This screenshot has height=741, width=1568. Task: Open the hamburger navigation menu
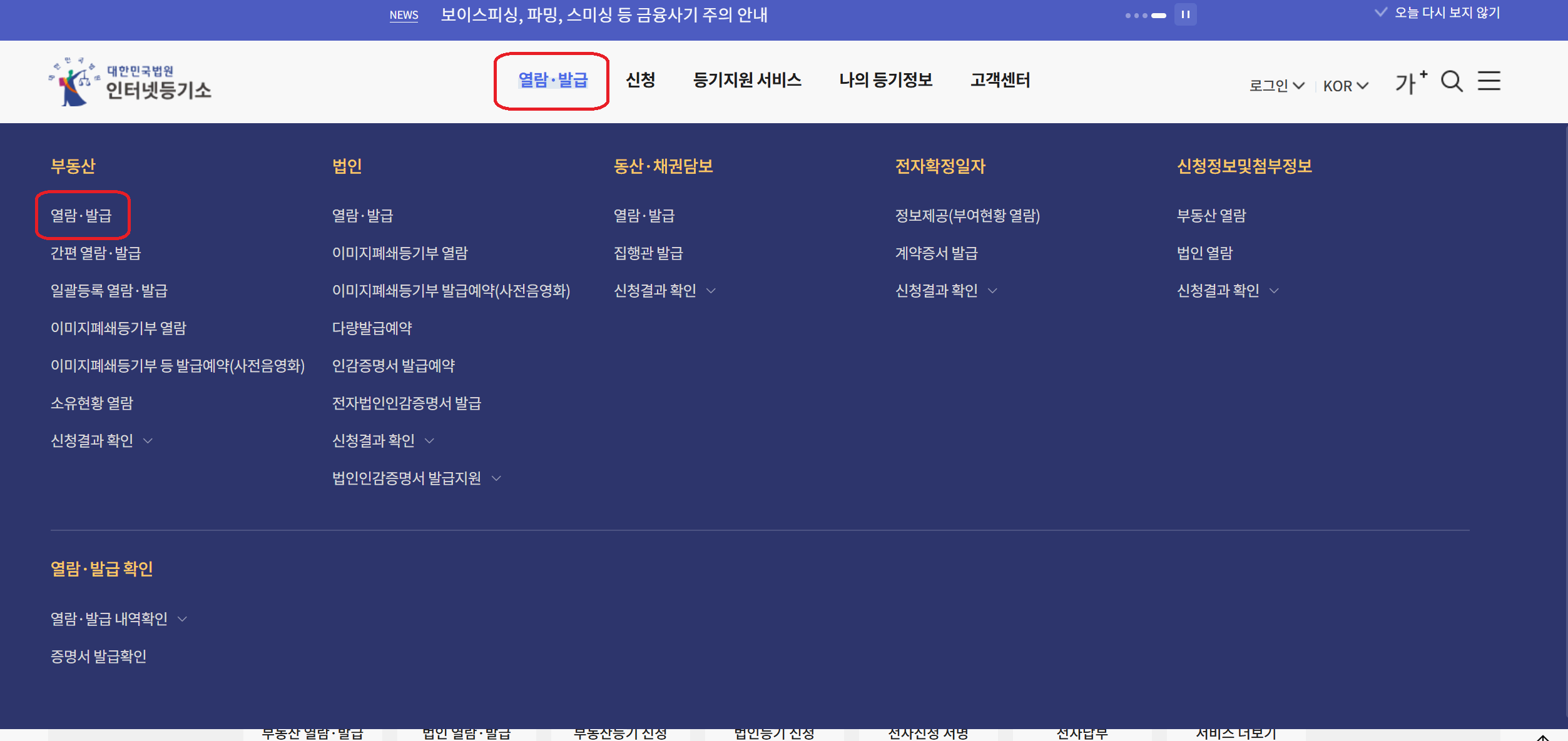(1490, 81)
